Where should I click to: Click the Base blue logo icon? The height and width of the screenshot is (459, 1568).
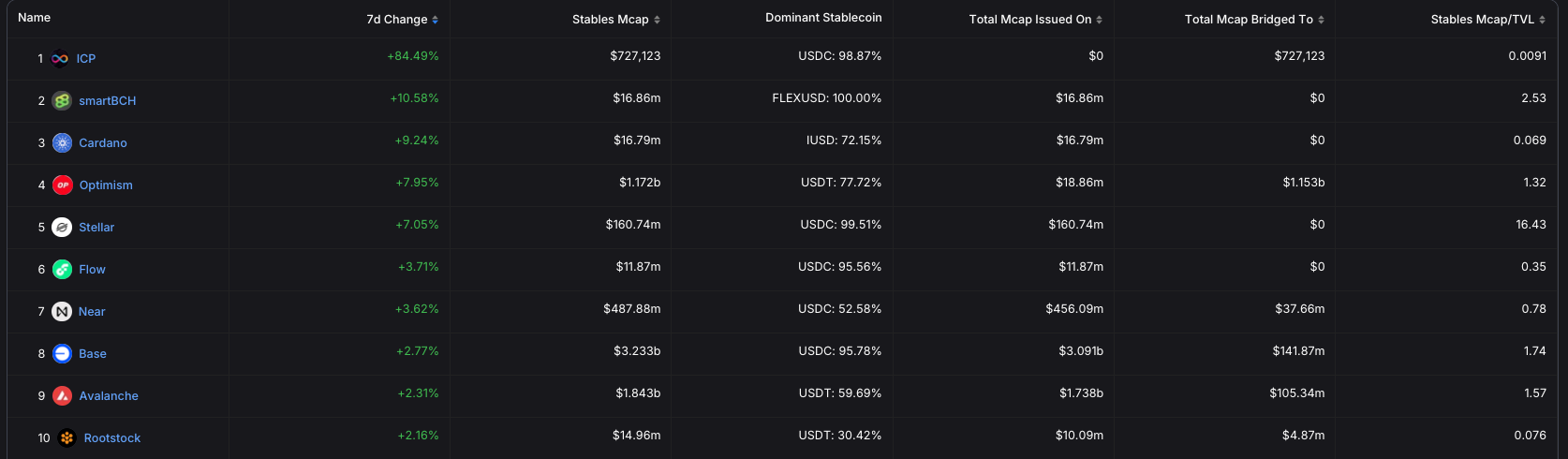[x=62, y=353]
